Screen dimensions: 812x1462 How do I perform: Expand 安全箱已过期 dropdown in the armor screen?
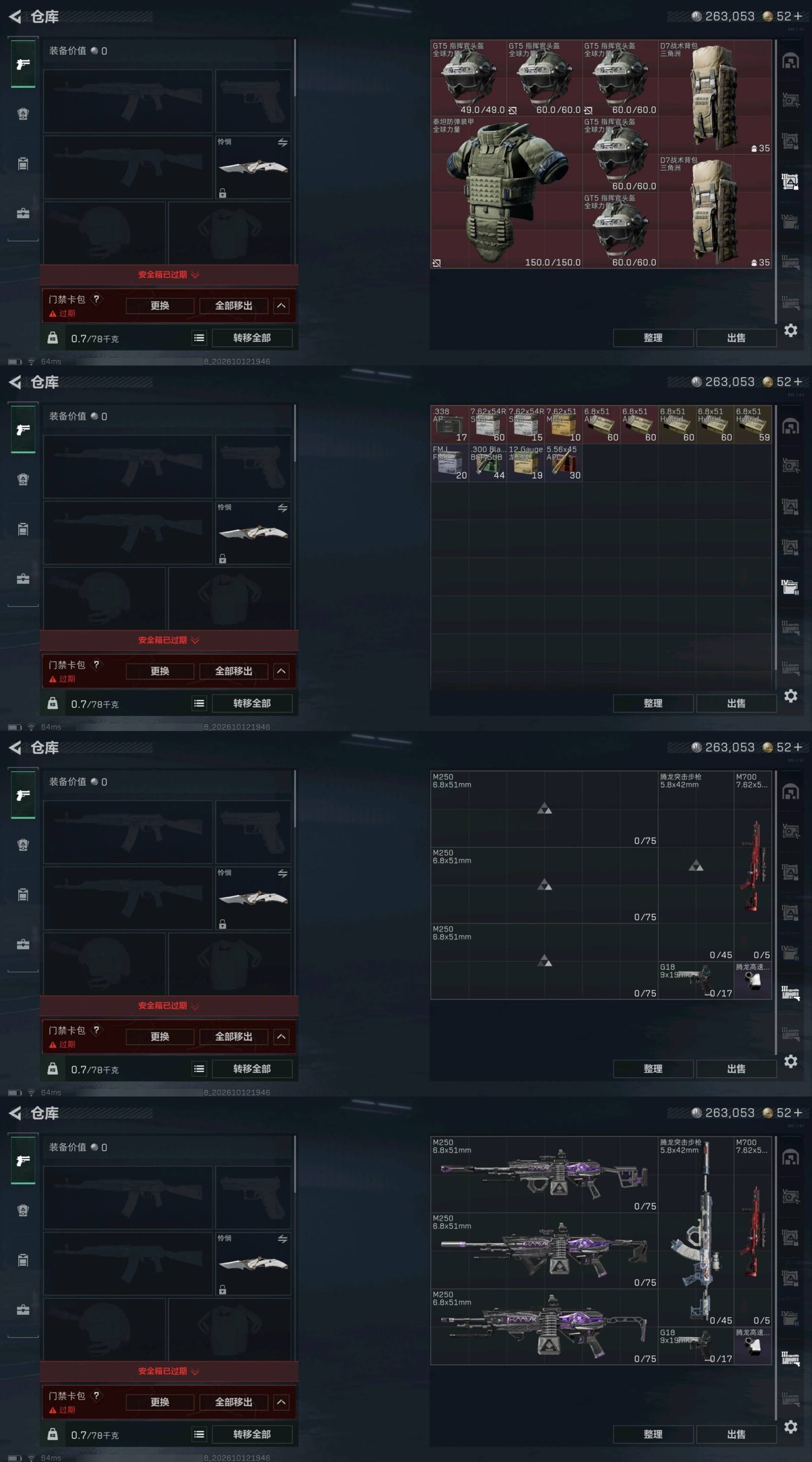[x=169, y=275]
